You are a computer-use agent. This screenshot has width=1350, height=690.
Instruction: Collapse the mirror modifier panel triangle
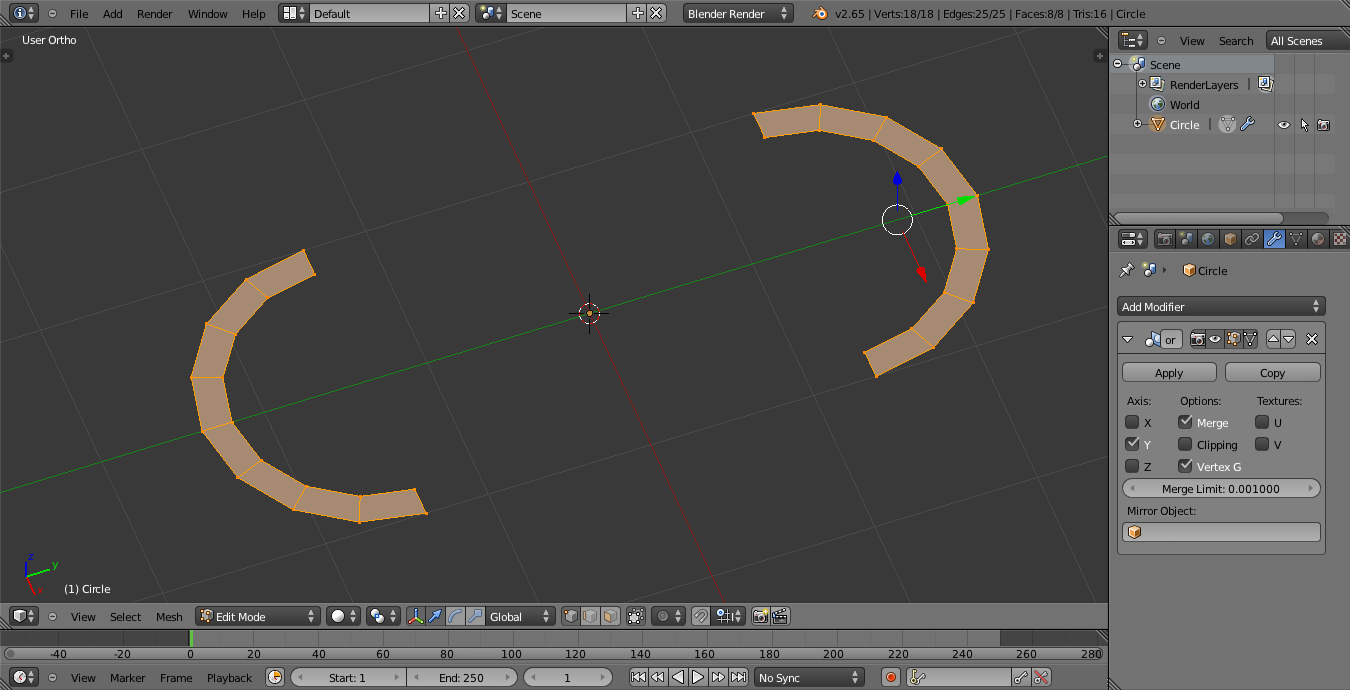tap(1128, 339)
